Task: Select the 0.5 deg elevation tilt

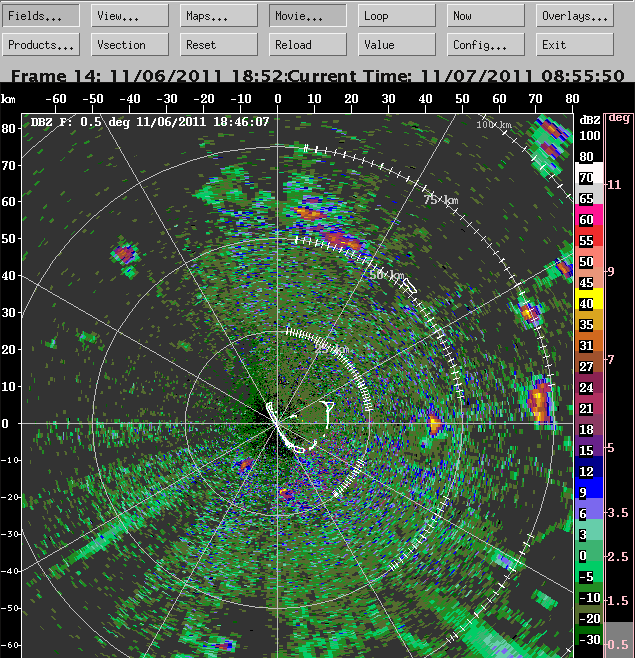Action: point(618,644)
